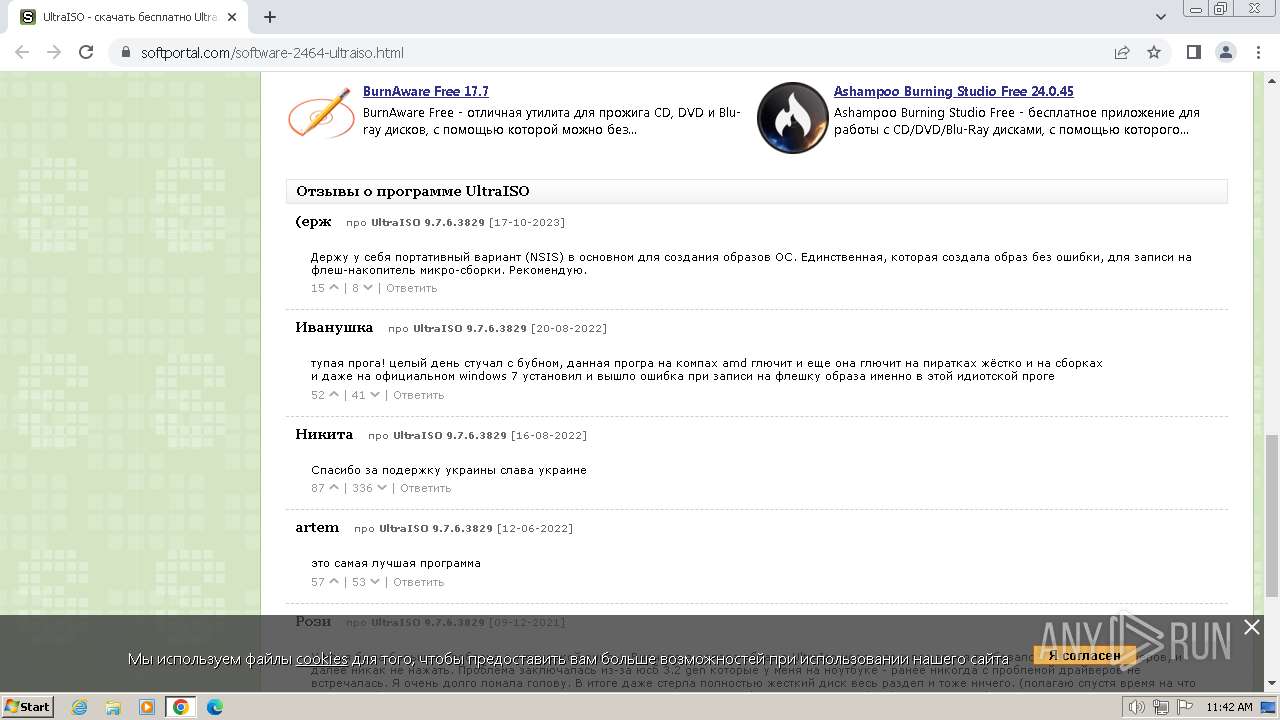Click the vertical page scrollbar thumb
Screen dimensions: 1280x720
point(1271,515)
